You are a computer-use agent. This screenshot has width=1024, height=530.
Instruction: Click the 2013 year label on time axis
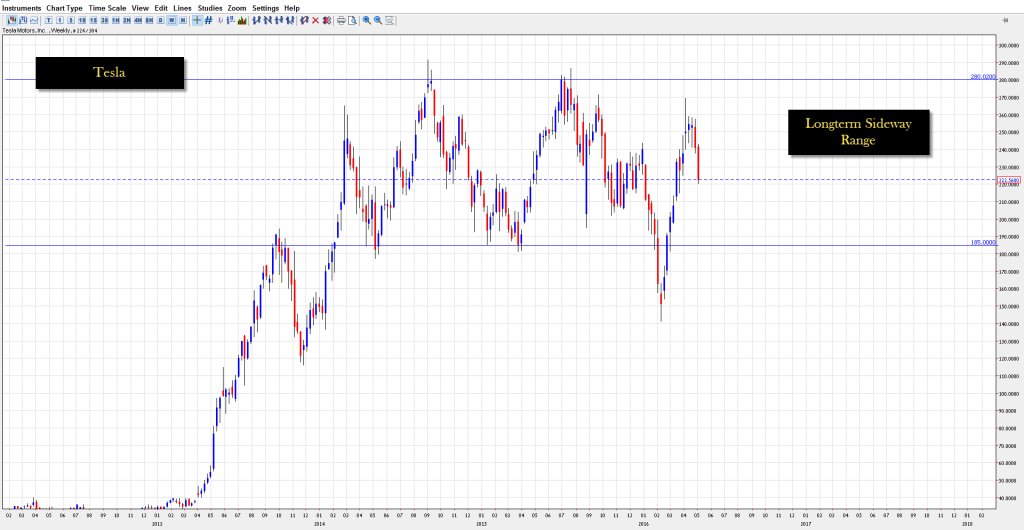click(x=157, y=523)
